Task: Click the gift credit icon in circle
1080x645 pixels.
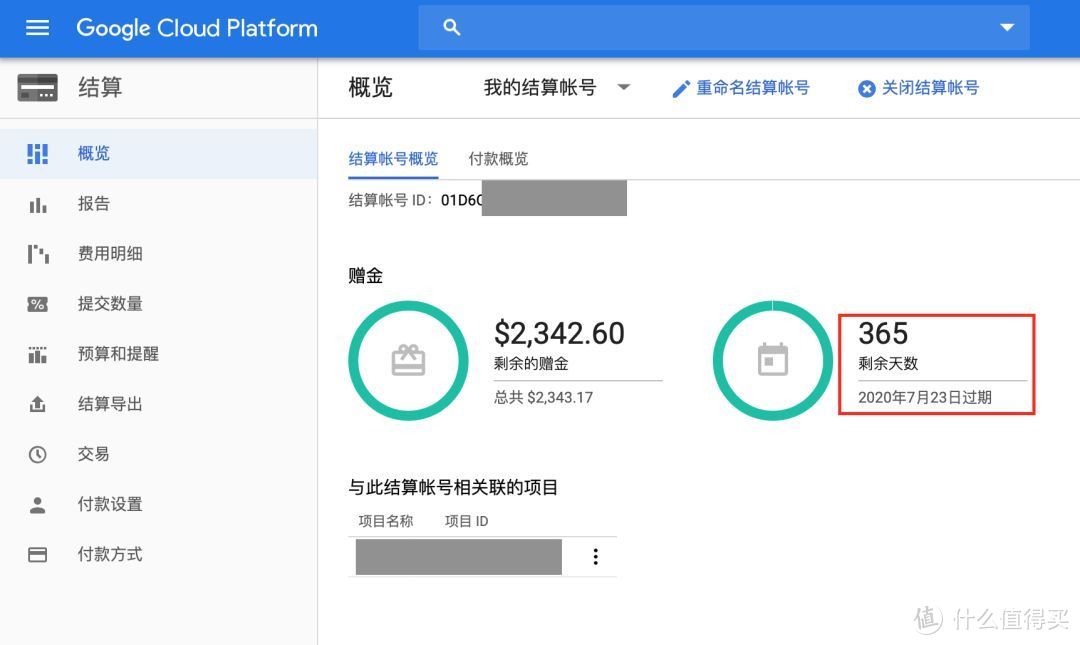Action: (408, 360)
